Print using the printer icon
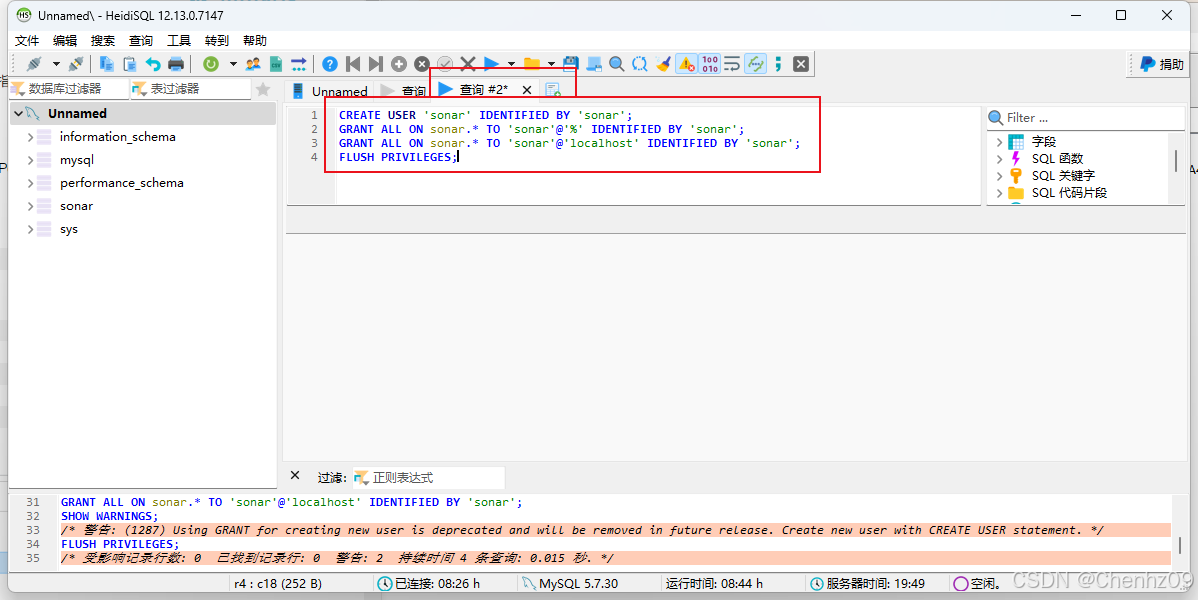 point(176,64)
